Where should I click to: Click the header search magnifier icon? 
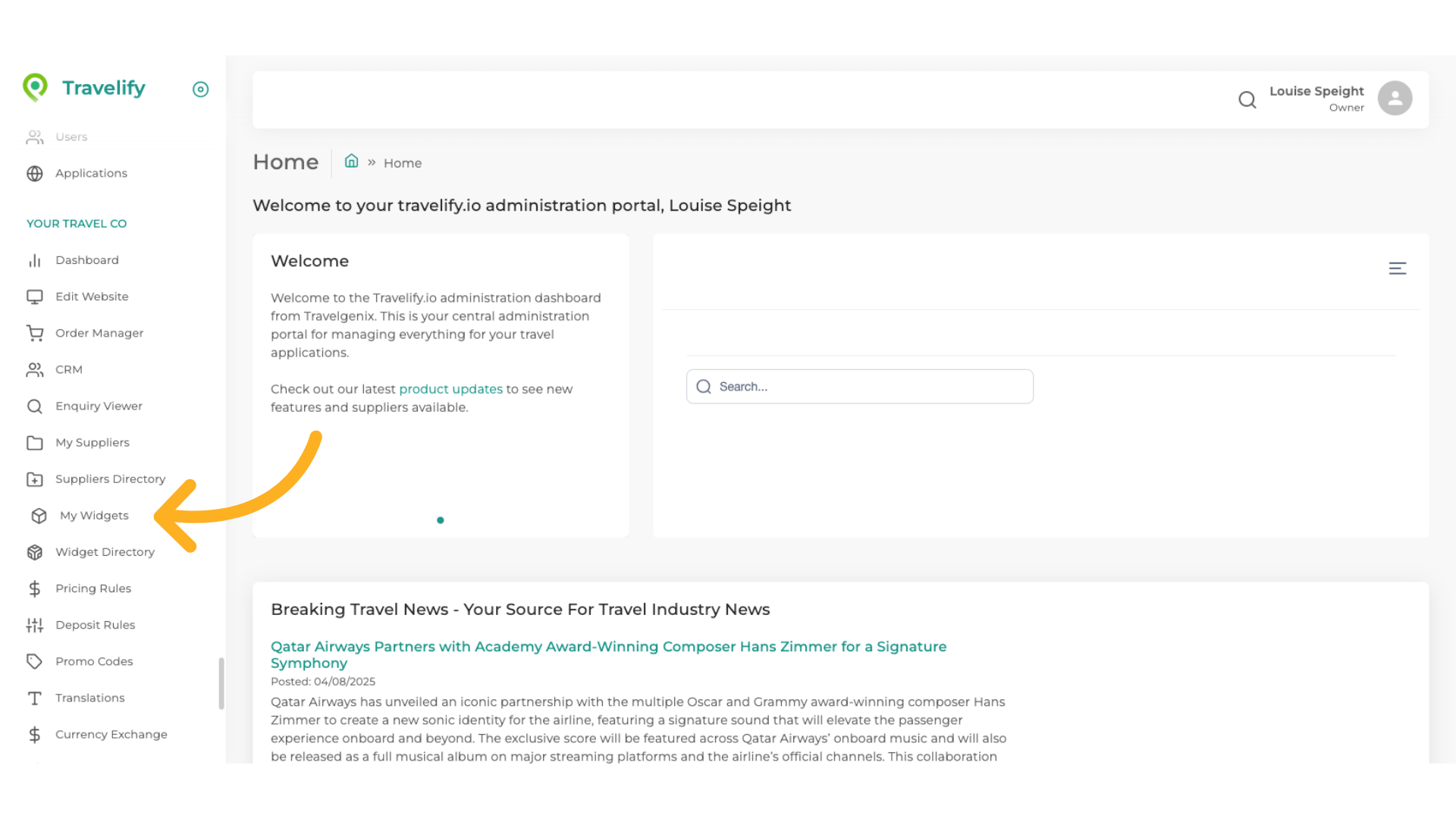click(1247, 99)
